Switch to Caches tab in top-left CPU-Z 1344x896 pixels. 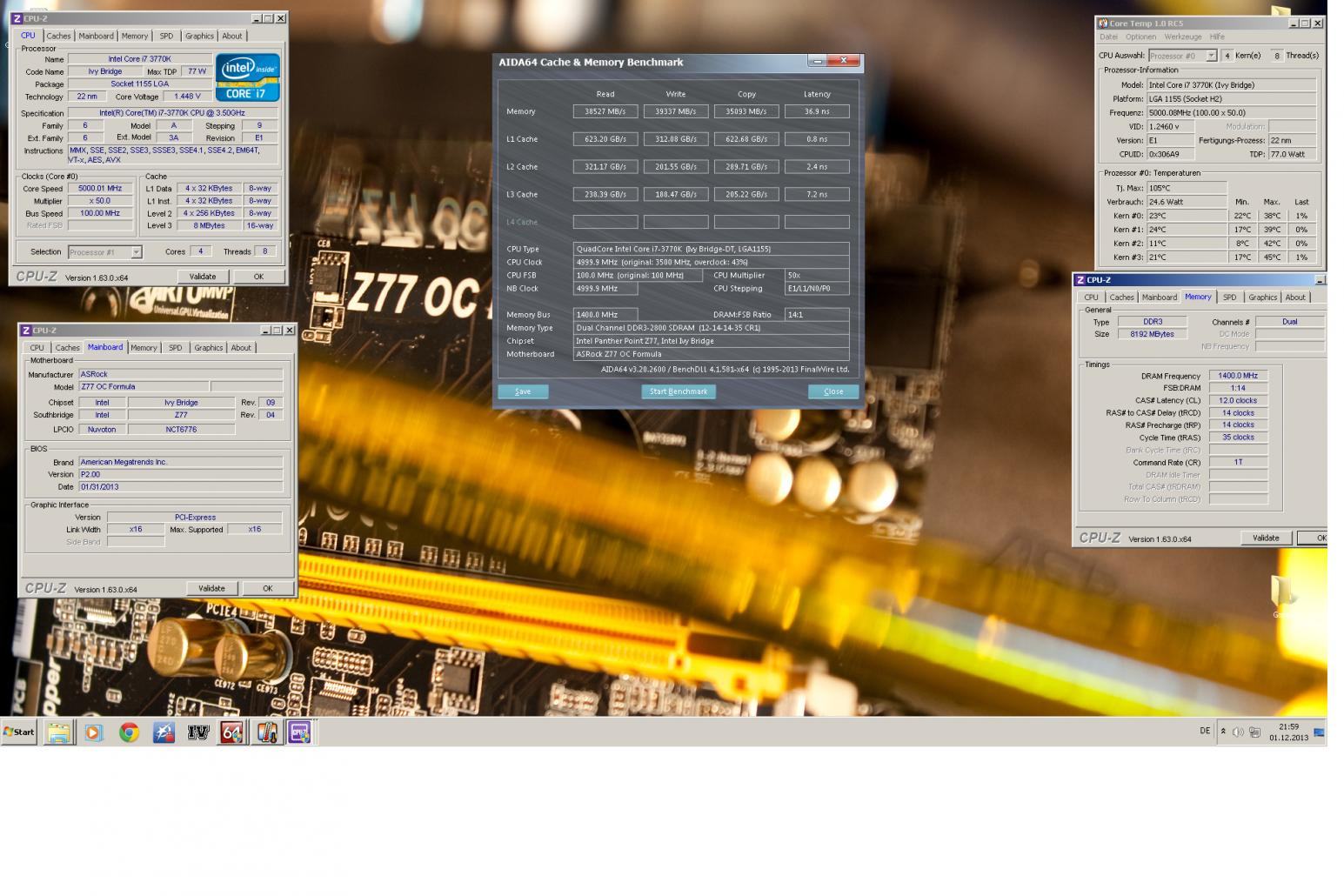(x=58, y=36)
